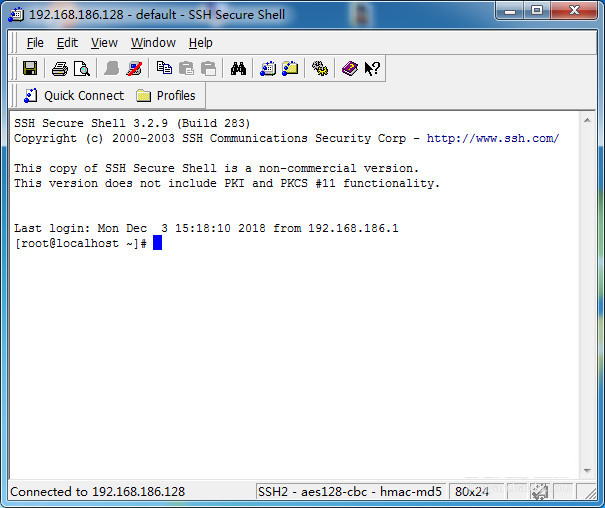The image size is (605, 508).
Task: Click the terminal scrollbar down arrow
Action: coord(587,470)
